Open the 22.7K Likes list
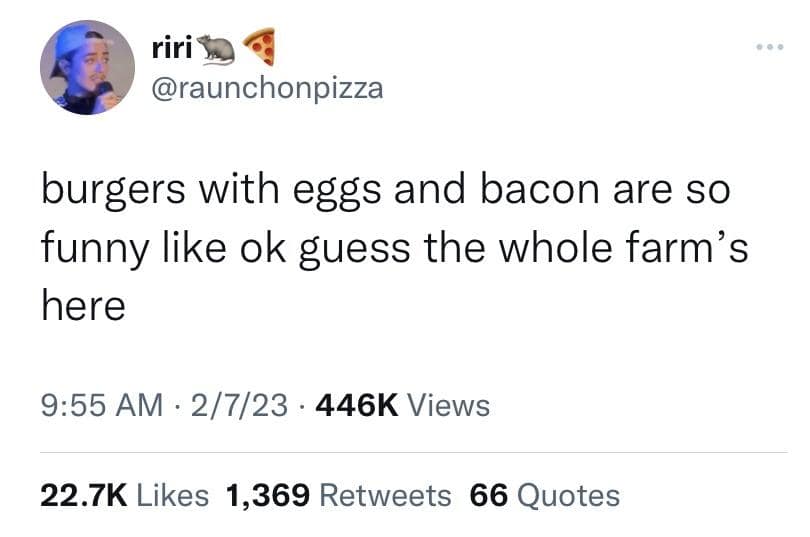This screenshot has width=810, height=537. coord(125,495)
